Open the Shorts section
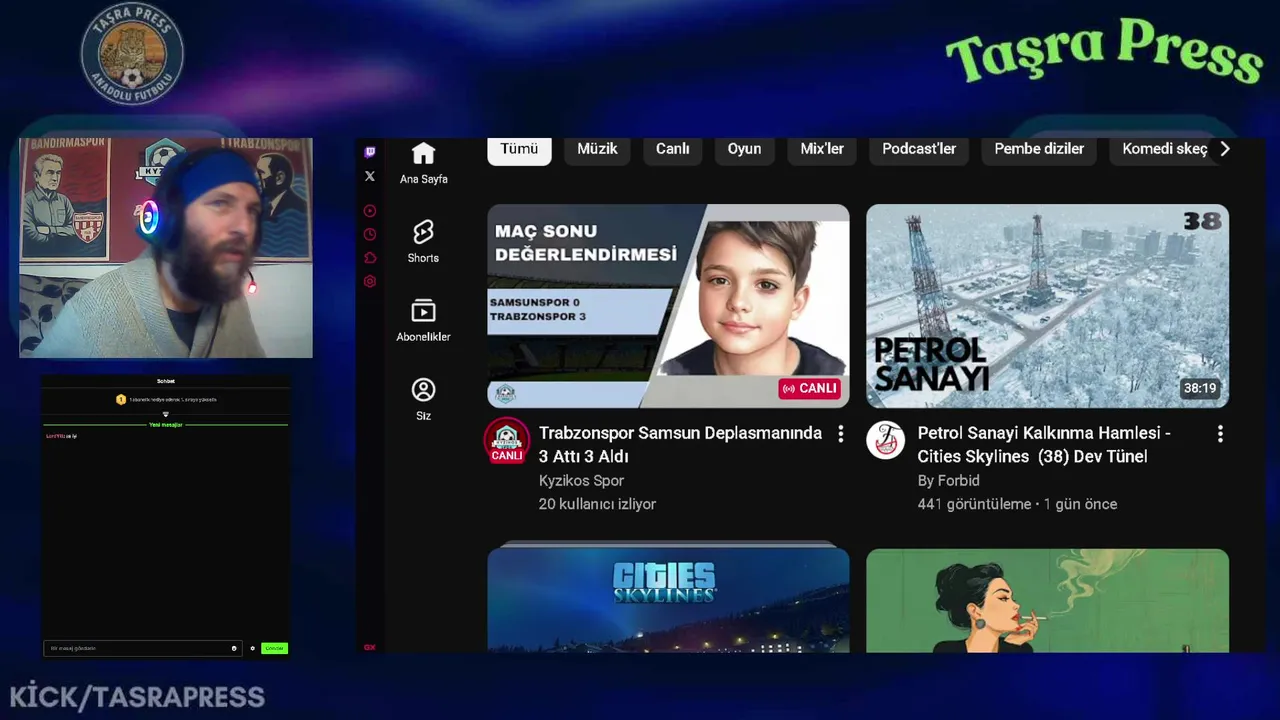Image resolution: width=1280 pixels, height=720 pixels. coord(423,242)
